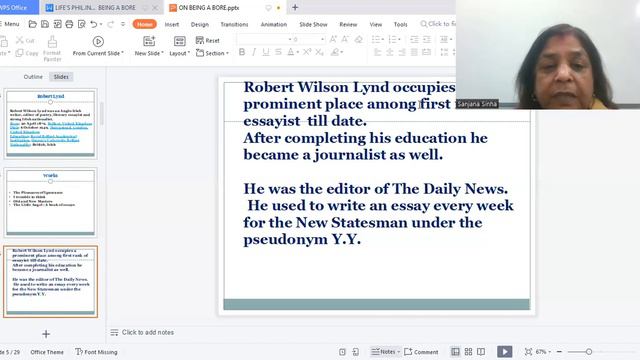640x360 pixels.
Task: Toggle Strikethrough formatting
Action: pos(278,52)
